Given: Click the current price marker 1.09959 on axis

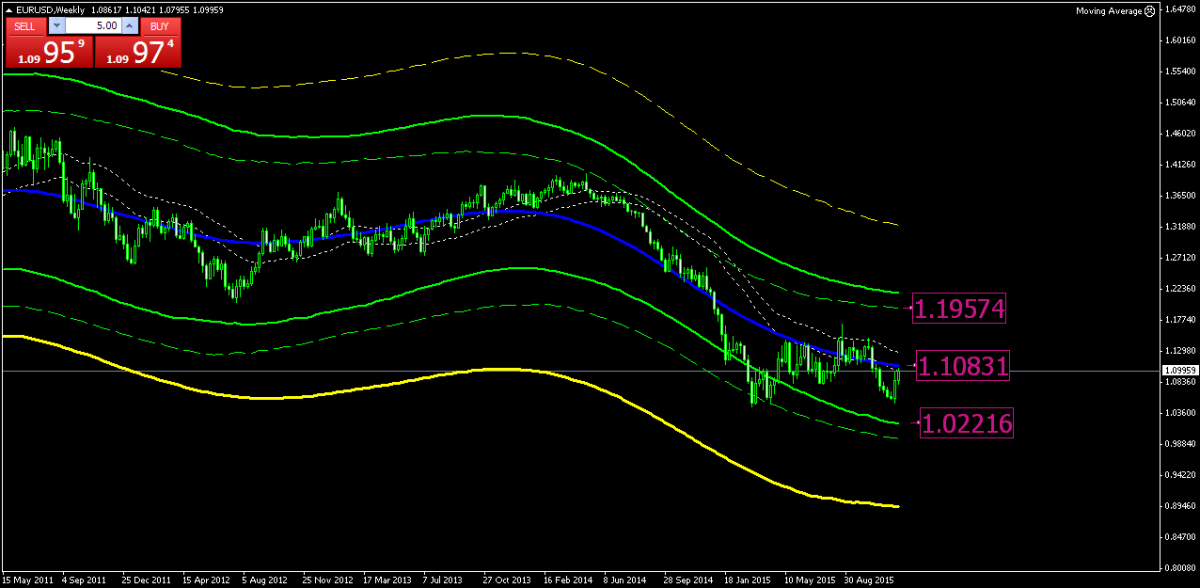Looking at the screenshot, I should click(1178, 371).
